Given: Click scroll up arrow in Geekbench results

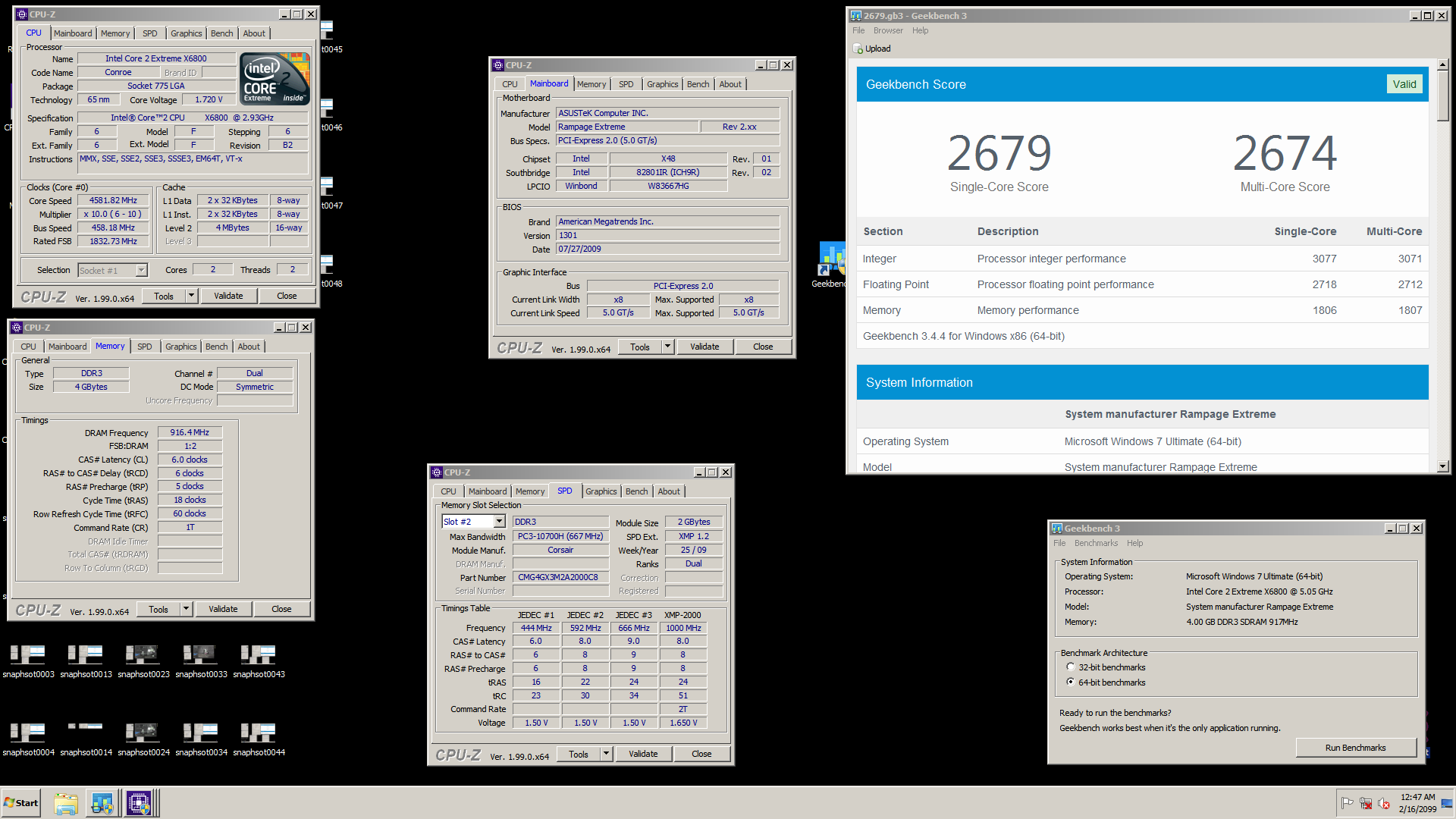Looking at the screenshot, I should click(1442, 64).
